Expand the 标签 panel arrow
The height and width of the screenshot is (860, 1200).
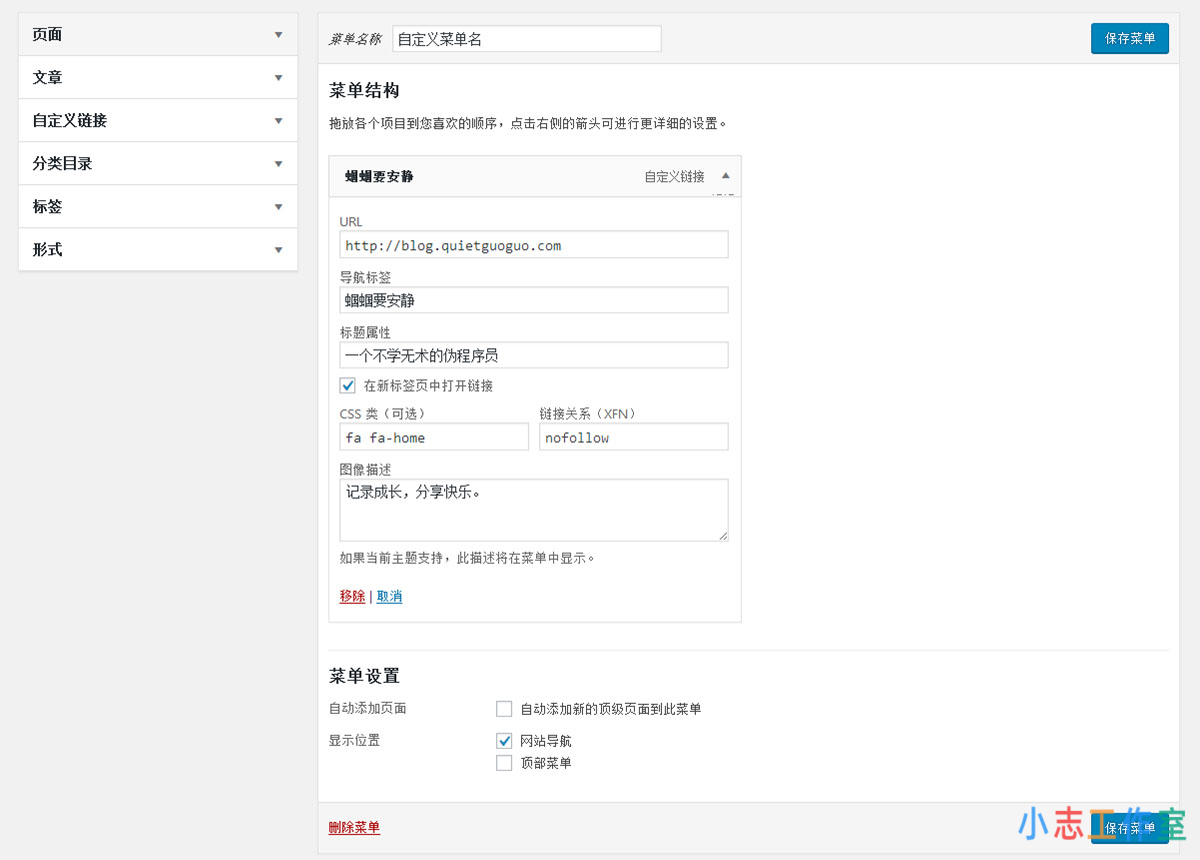point(279,207)
